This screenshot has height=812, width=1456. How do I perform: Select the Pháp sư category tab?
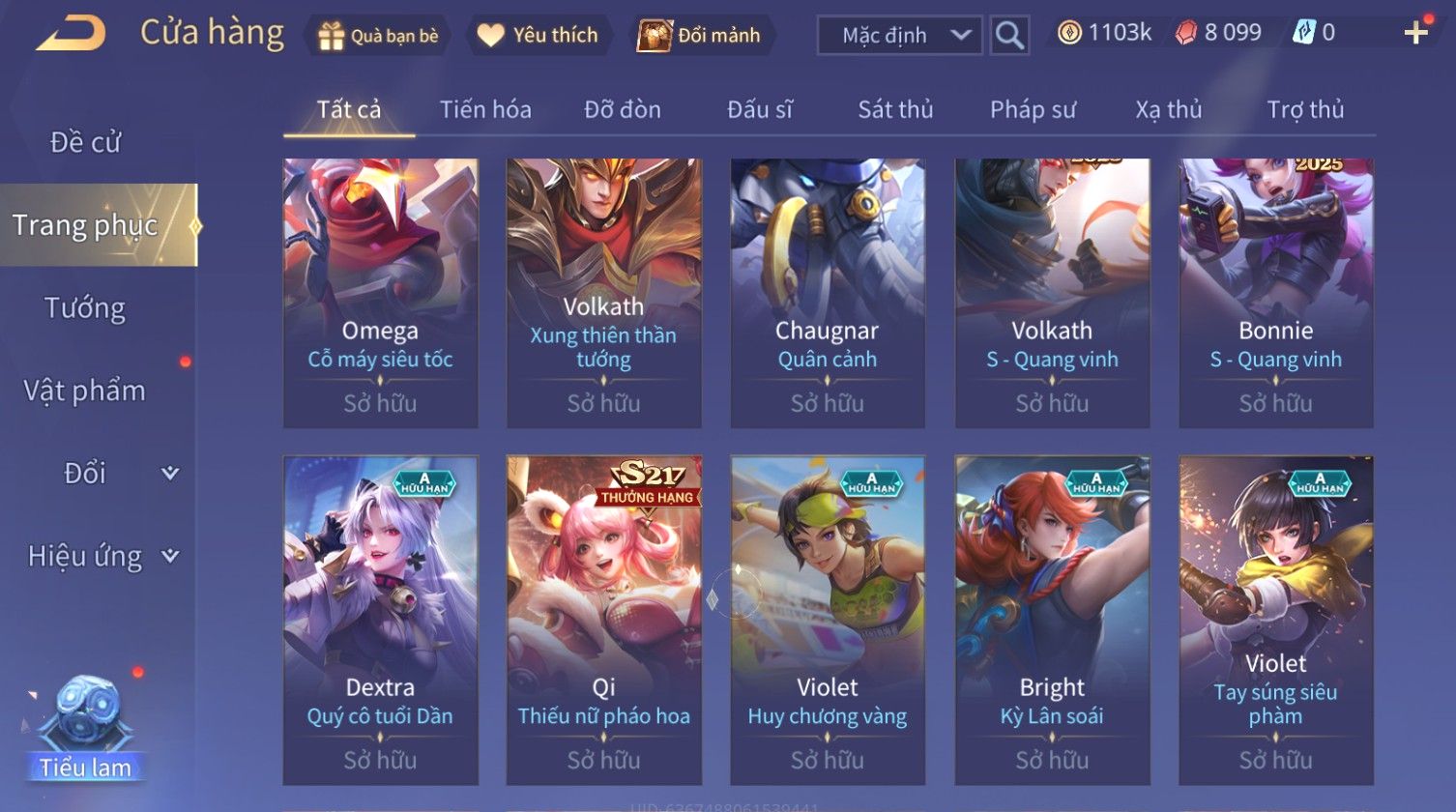tap(1033, 109)
